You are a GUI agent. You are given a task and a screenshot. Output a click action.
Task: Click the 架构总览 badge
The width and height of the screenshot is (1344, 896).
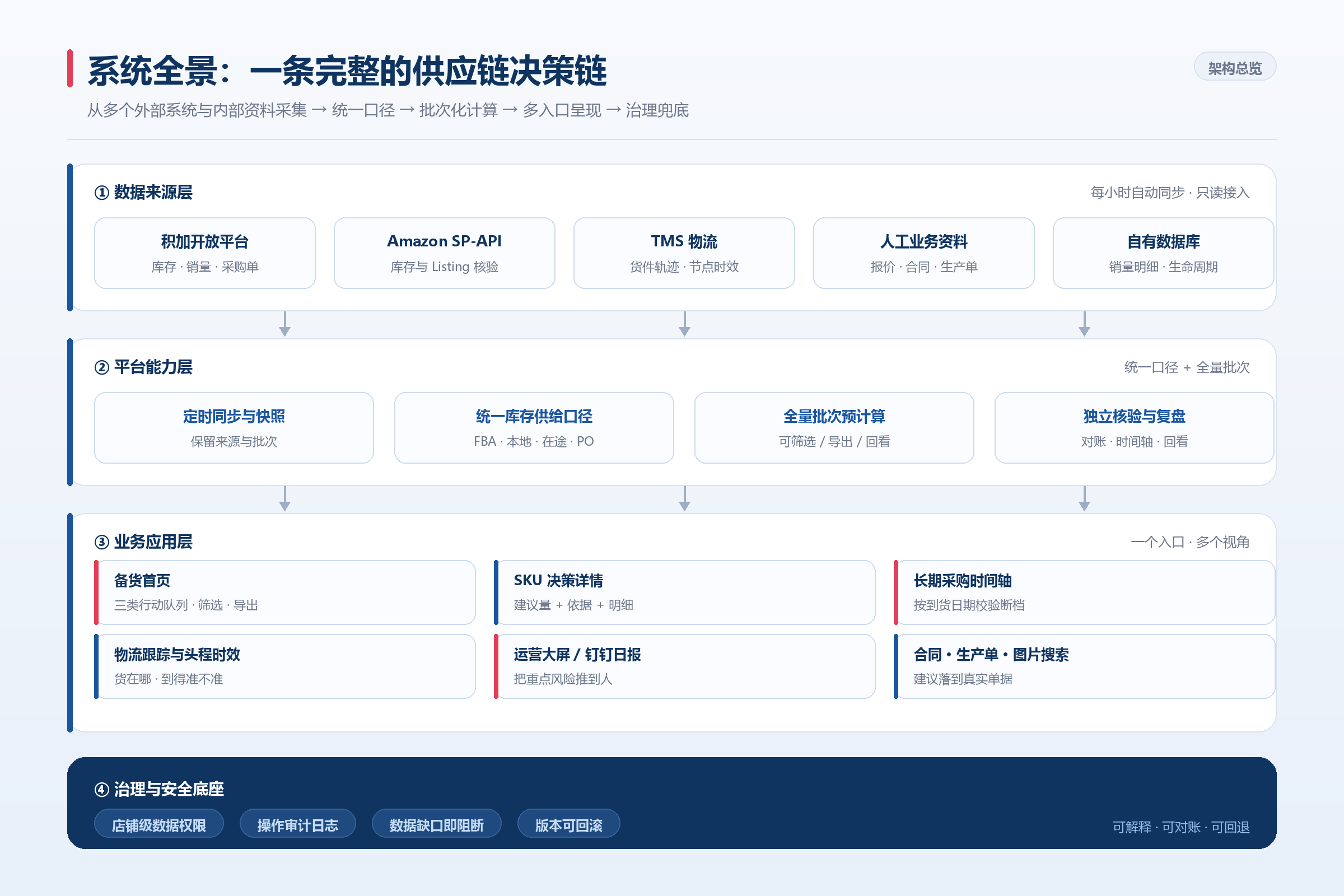pyautogui.click(x=1235, y=67)
